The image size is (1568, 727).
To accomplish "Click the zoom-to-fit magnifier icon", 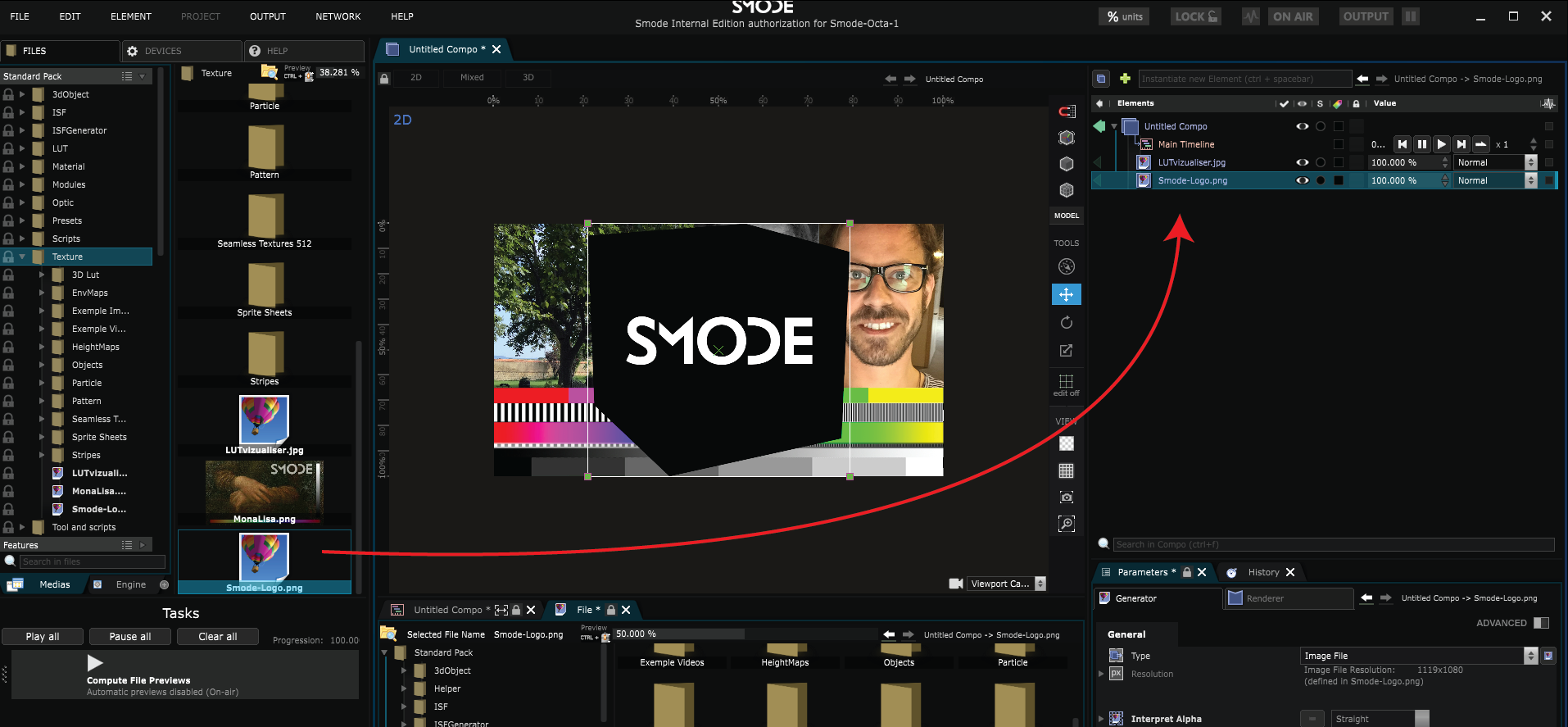I will pyautogui.click(x=1066, y=524).
